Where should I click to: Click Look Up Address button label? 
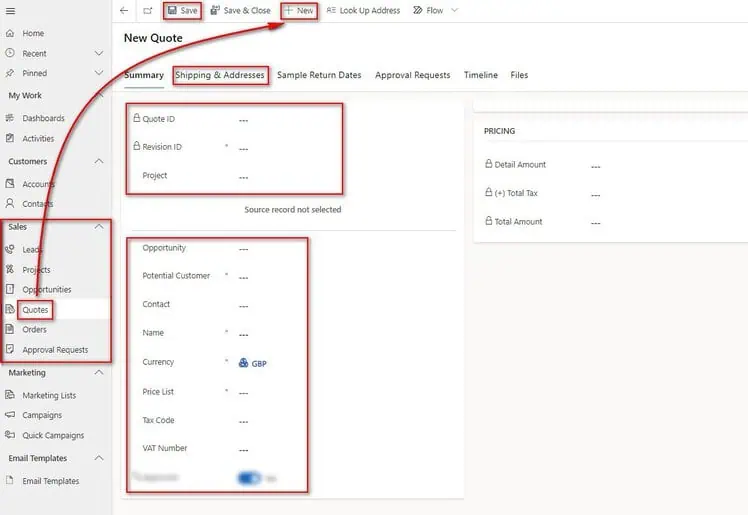click(x=370, y=10)
